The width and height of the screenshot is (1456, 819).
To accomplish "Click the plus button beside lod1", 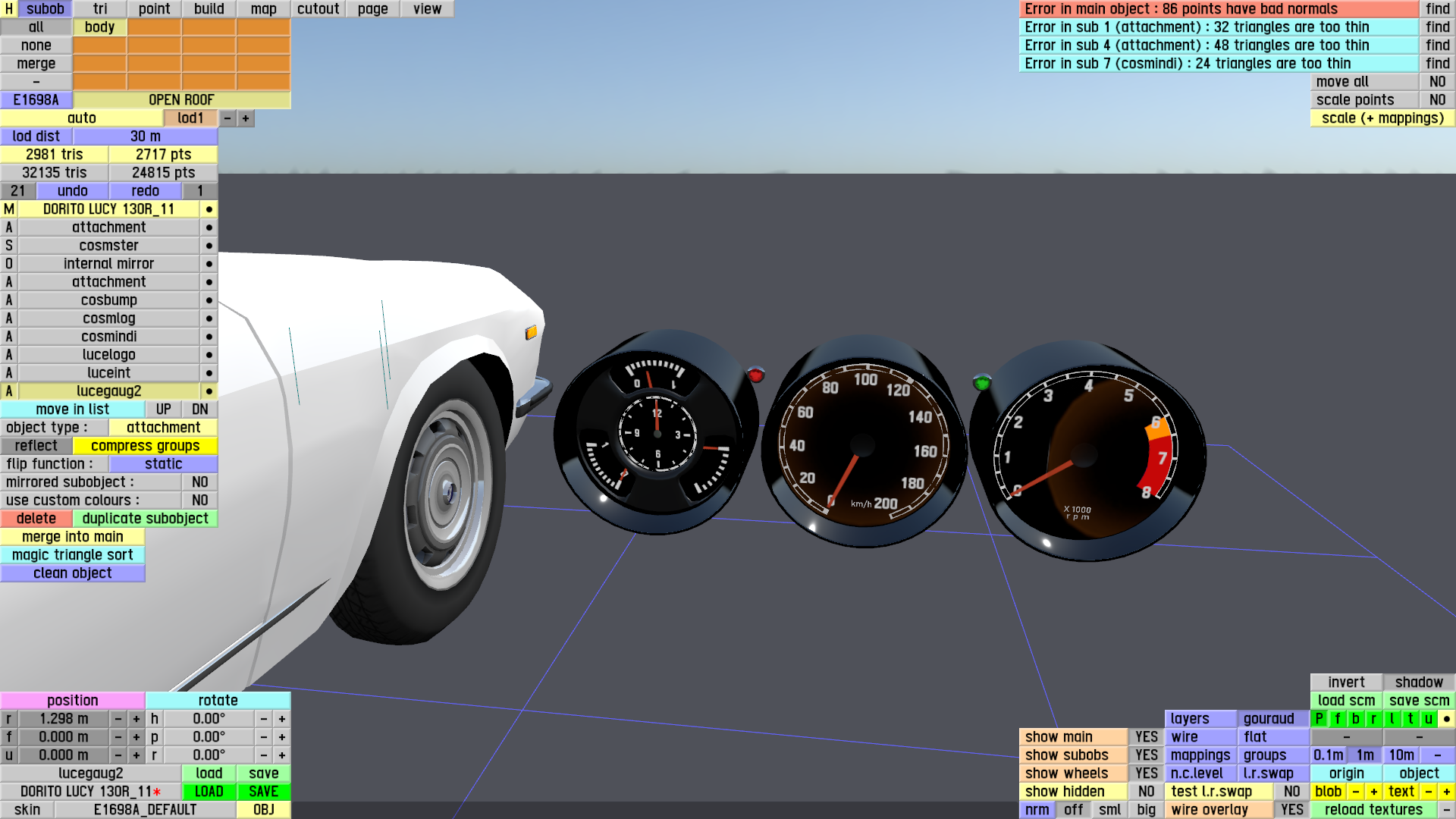I will coord(245,118).
